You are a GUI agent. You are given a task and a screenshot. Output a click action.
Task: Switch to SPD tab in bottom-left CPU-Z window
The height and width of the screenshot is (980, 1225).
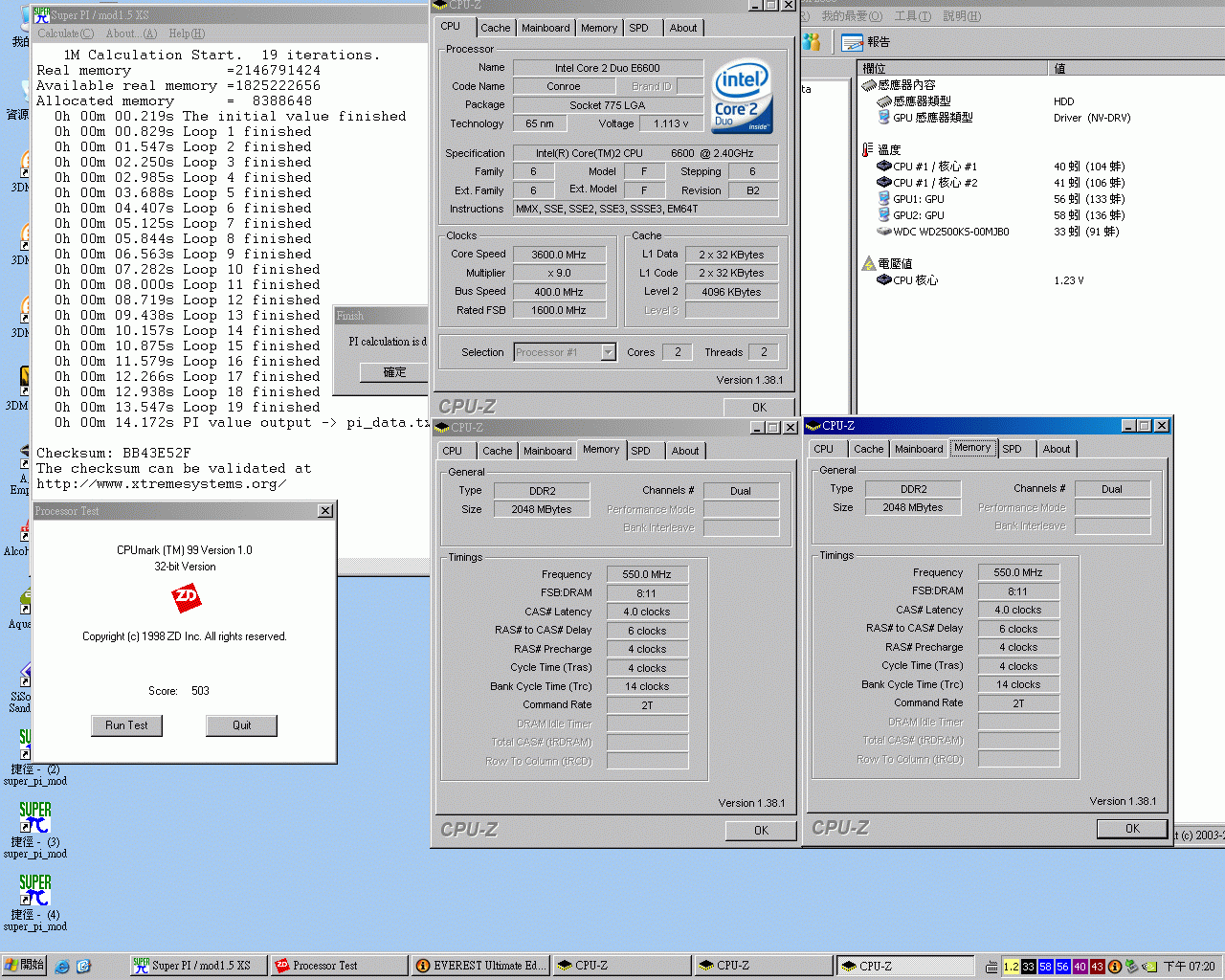[640, 451]
